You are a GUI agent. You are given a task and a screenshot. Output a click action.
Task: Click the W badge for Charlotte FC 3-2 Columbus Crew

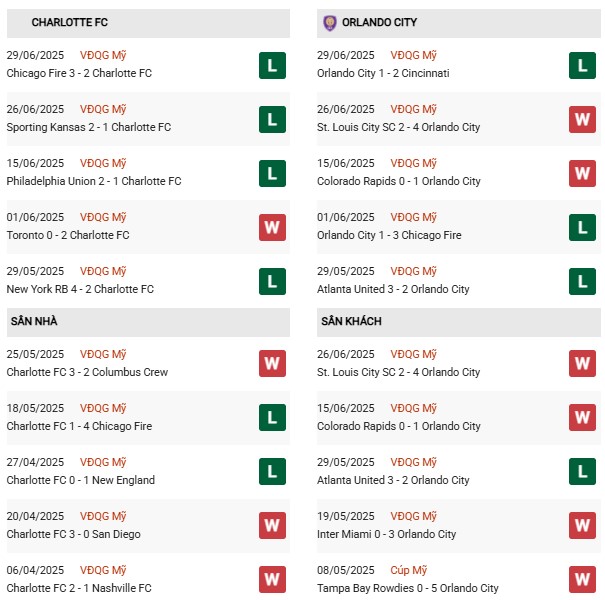(272, 363)
